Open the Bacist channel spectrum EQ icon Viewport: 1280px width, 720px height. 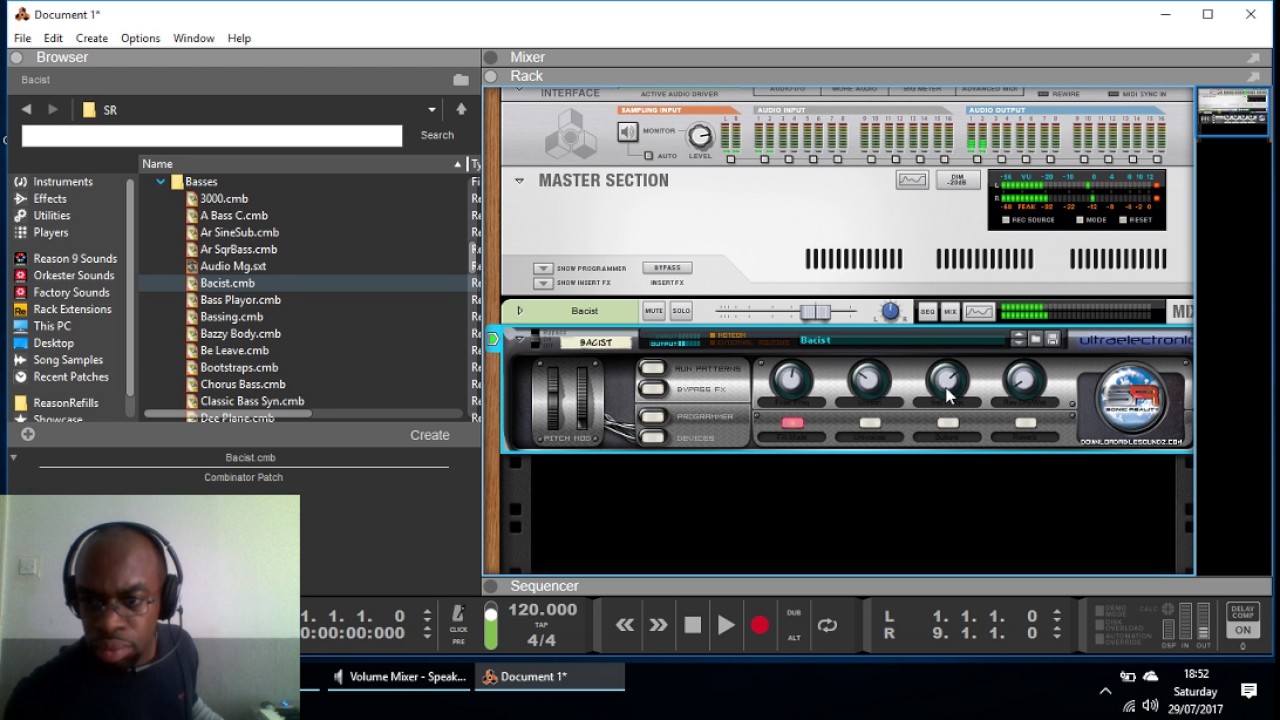click(x=979, y=312)
